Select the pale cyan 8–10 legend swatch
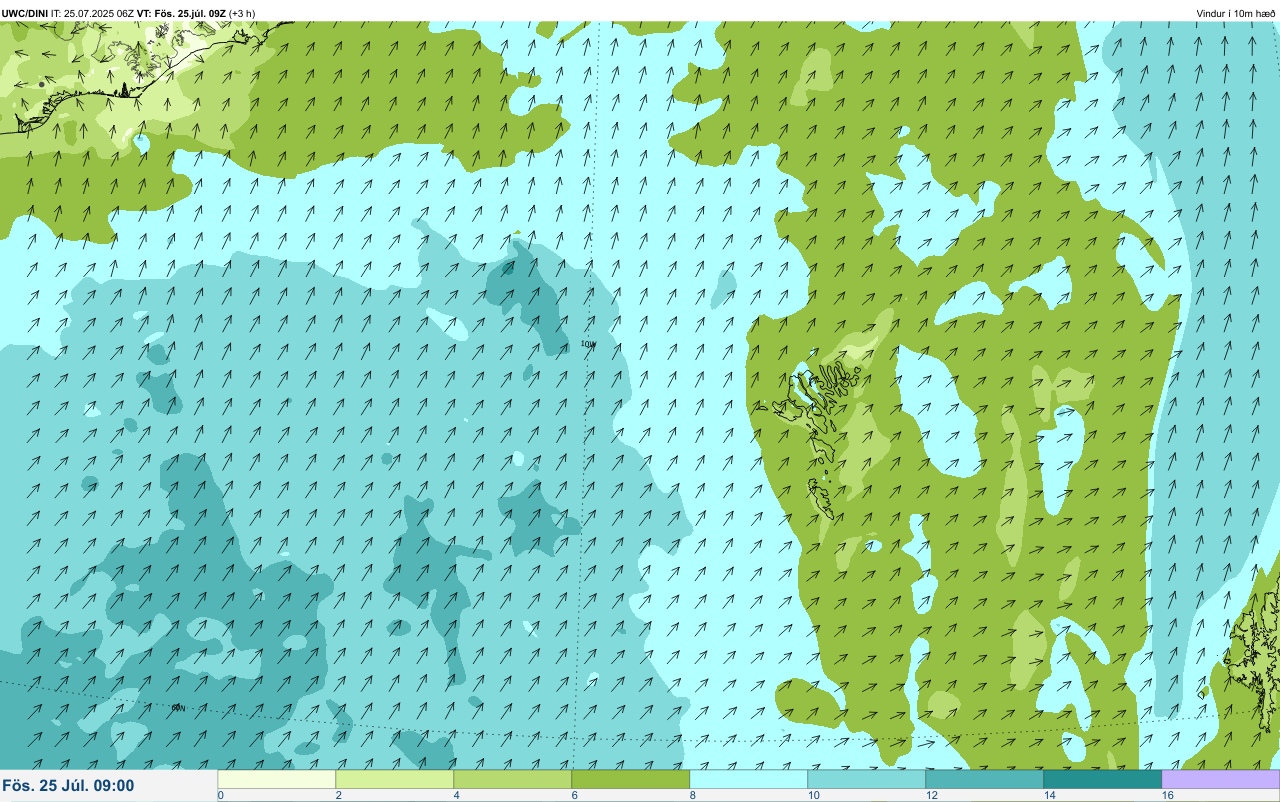The image size is (1280, 802). (x=748, y=779)
